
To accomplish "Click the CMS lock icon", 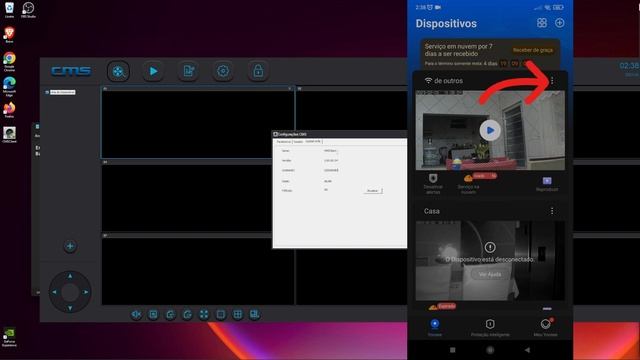I will pyautogui.click(x=258, y=71).
